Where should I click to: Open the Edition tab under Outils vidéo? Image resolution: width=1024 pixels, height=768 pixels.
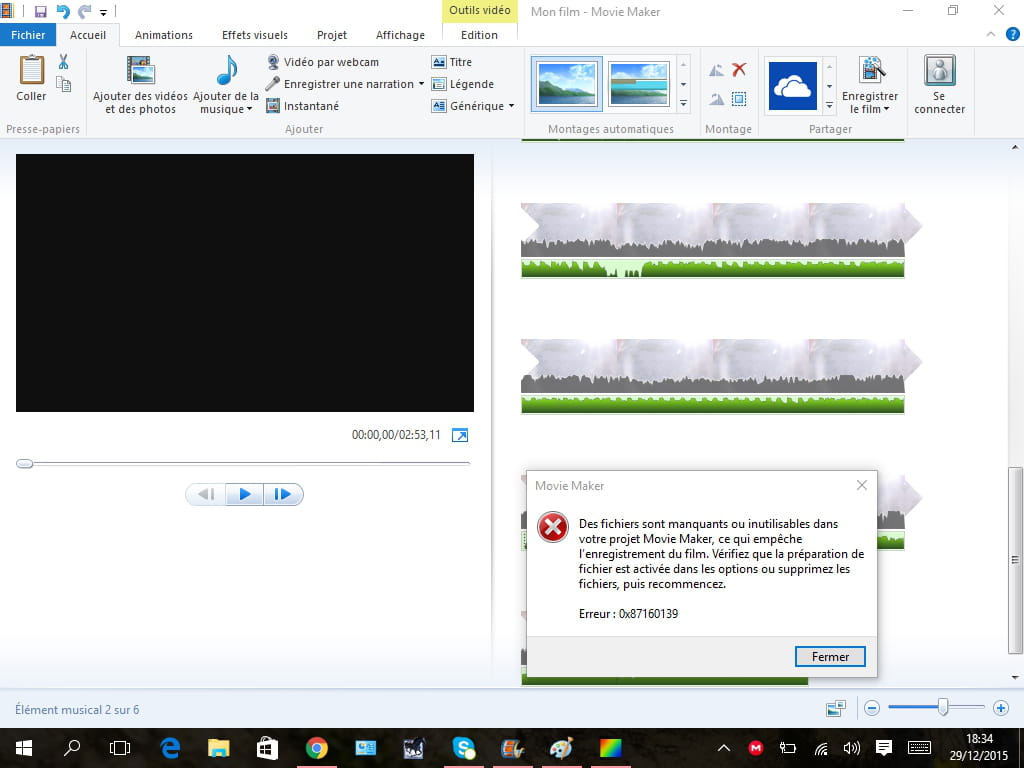tap(479, 35)
